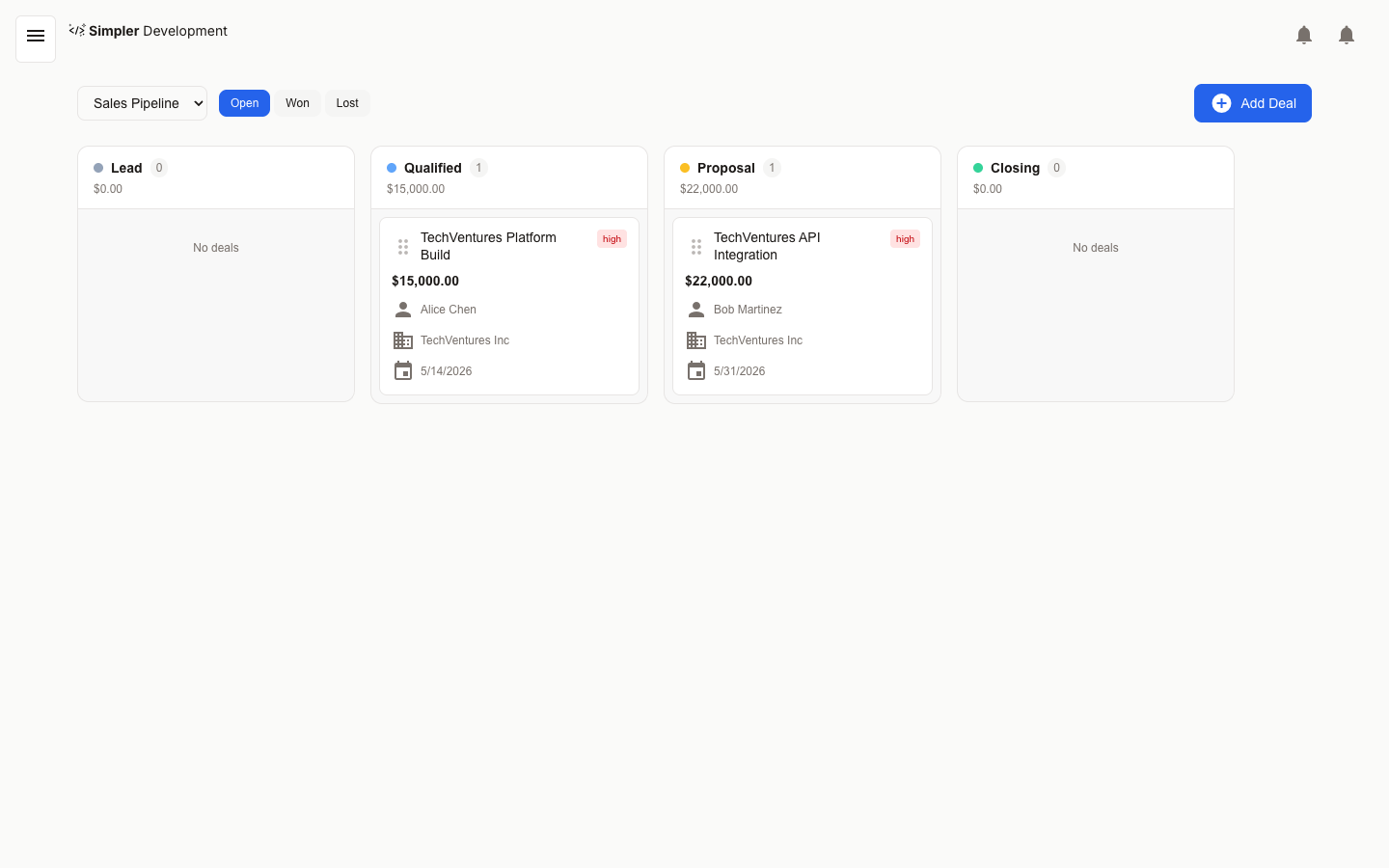Click high priority badge on API Integration

coord(905,239)
